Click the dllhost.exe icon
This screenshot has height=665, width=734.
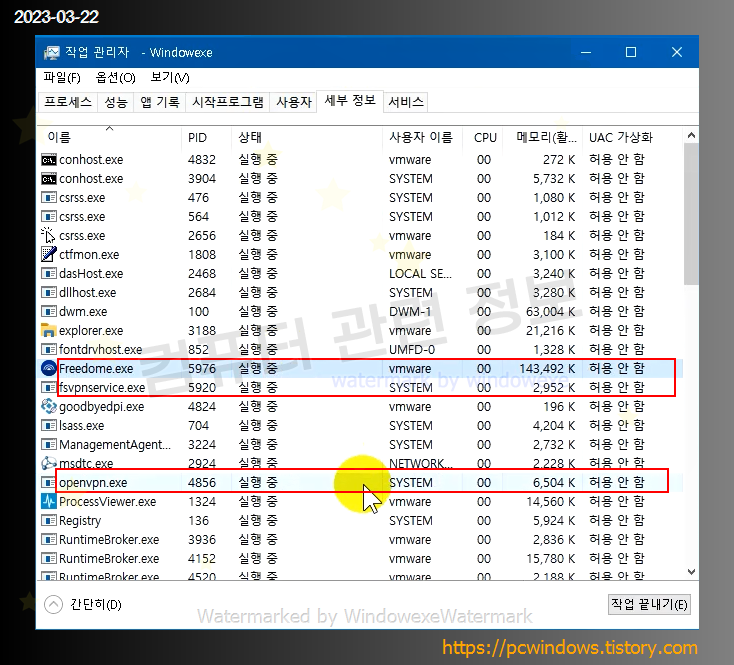pyautogui.click(x=49, y=292)
